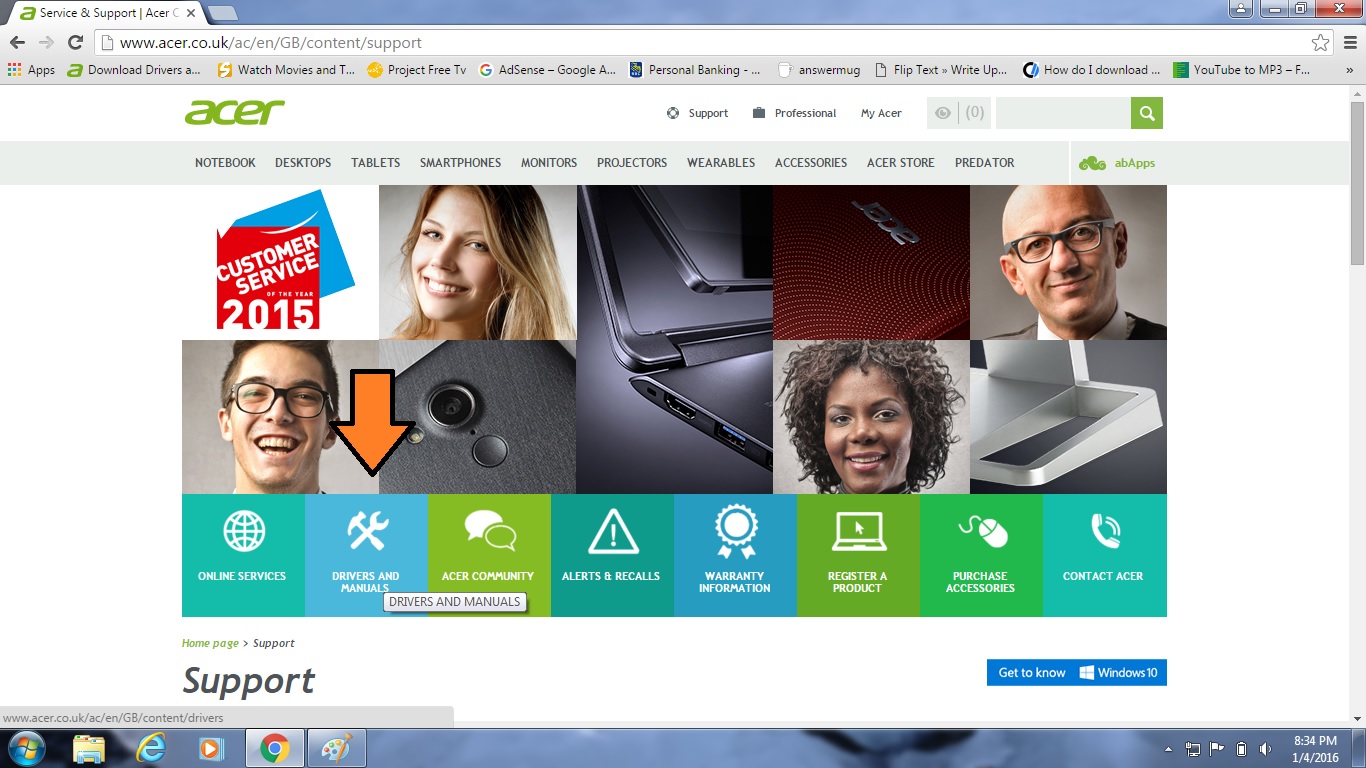The width and height of the screenshot is (1366, 768).
Task: Click the browser back arrow
Action: [17, 42]
